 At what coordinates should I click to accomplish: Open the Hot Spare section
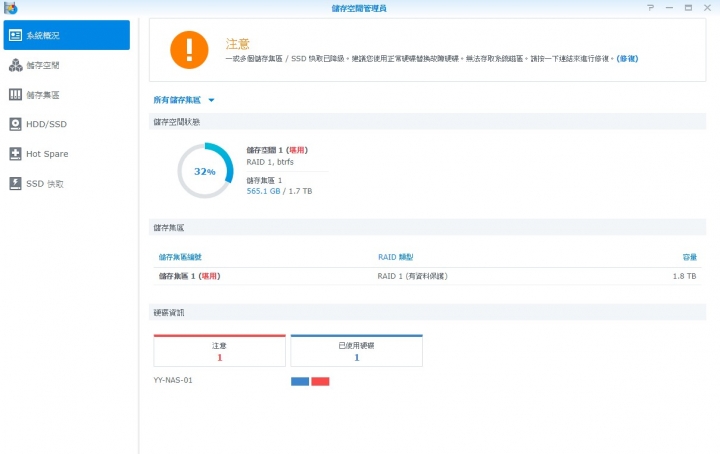click(x=67, y=154)
